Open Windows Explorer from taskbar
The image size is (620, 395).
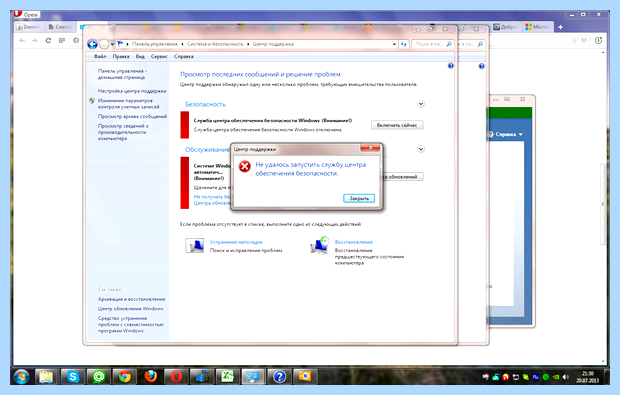pyautogui.click(x=46, y=376)
